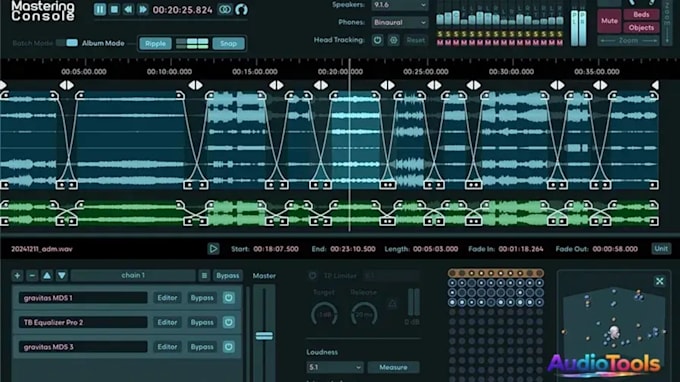The height and width of the screenshot is (382, 680).
Task: Click the track layout grid icon
Action: click(x=192, y=43)
